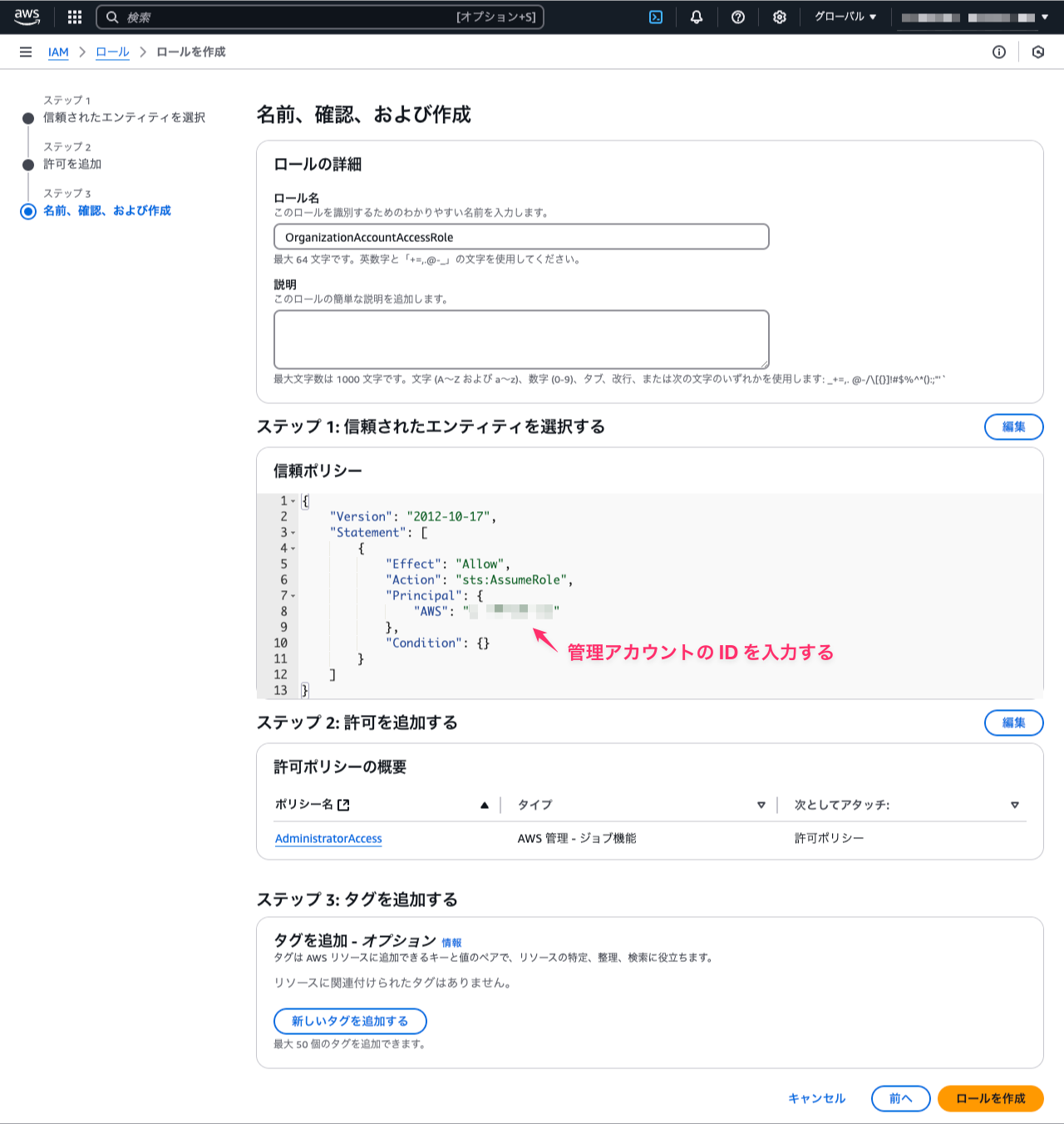The image size is (1064, 1124).
Task: Select step 3 名前、確認、および作成
Action: 107,210
